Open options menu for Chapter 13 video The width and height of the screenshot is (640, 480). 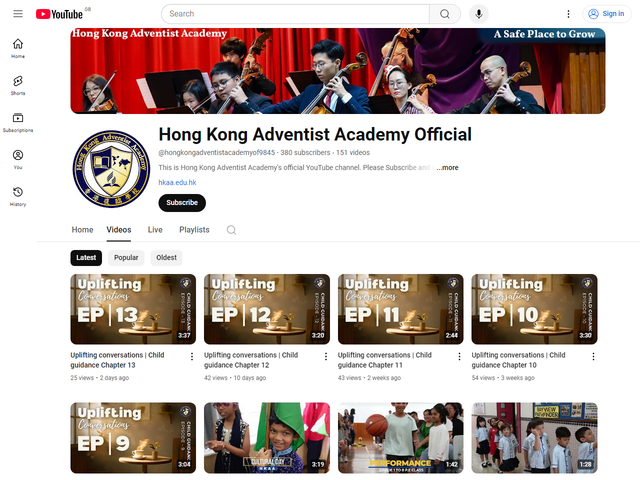pos(192,357)
